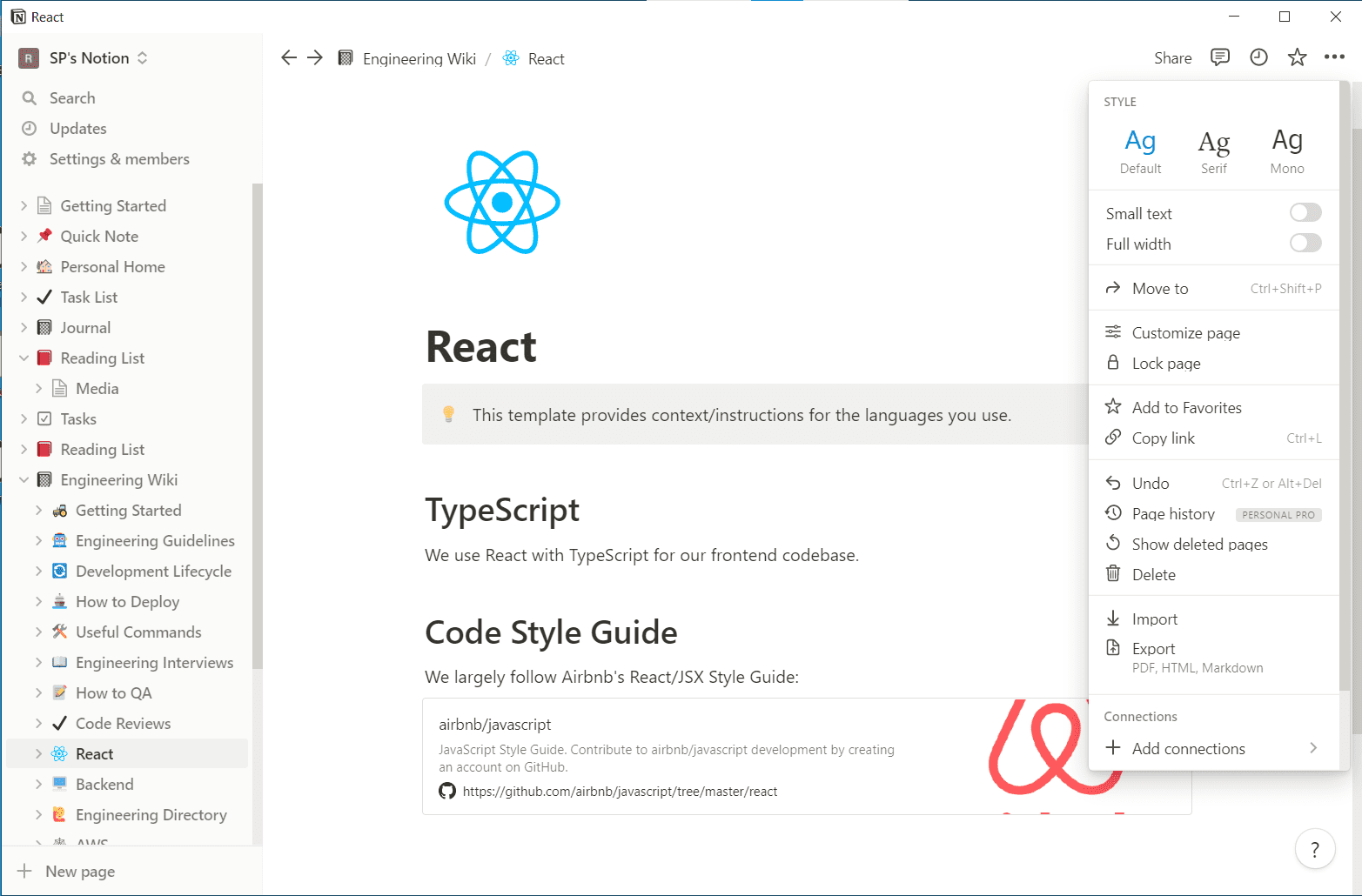Go back with the left arrow icon
The width and height of the screenshot is (1362, 896).
click(289, 57)
